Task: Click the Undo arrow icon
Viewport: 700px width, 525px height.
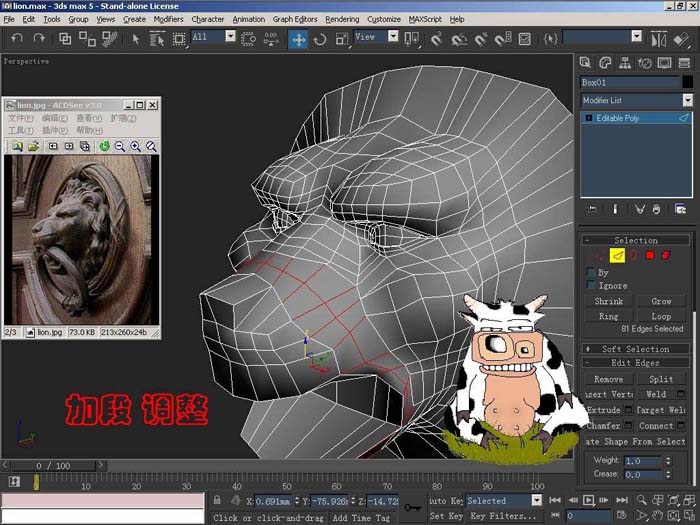Action: [x=17, y=38]
